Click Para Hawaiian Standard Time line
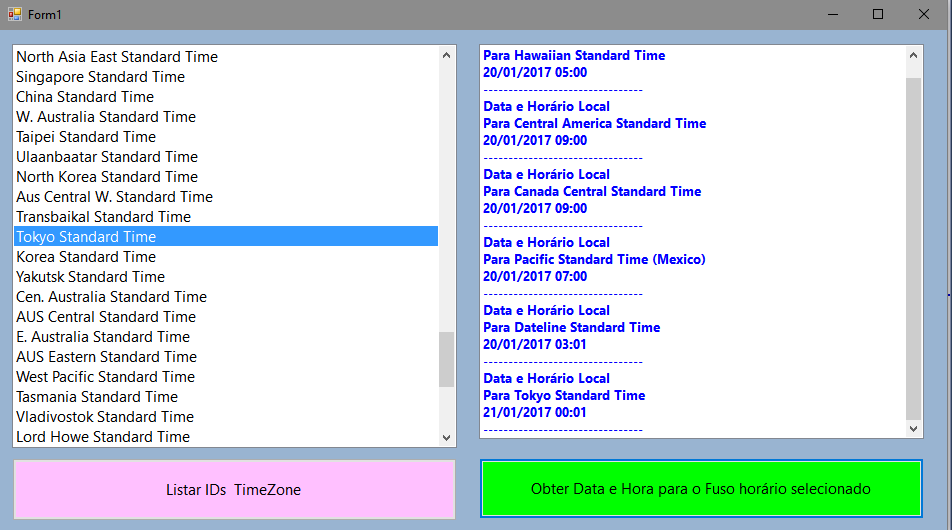Screen dimensions: 952x530 (x=574, y=55)
